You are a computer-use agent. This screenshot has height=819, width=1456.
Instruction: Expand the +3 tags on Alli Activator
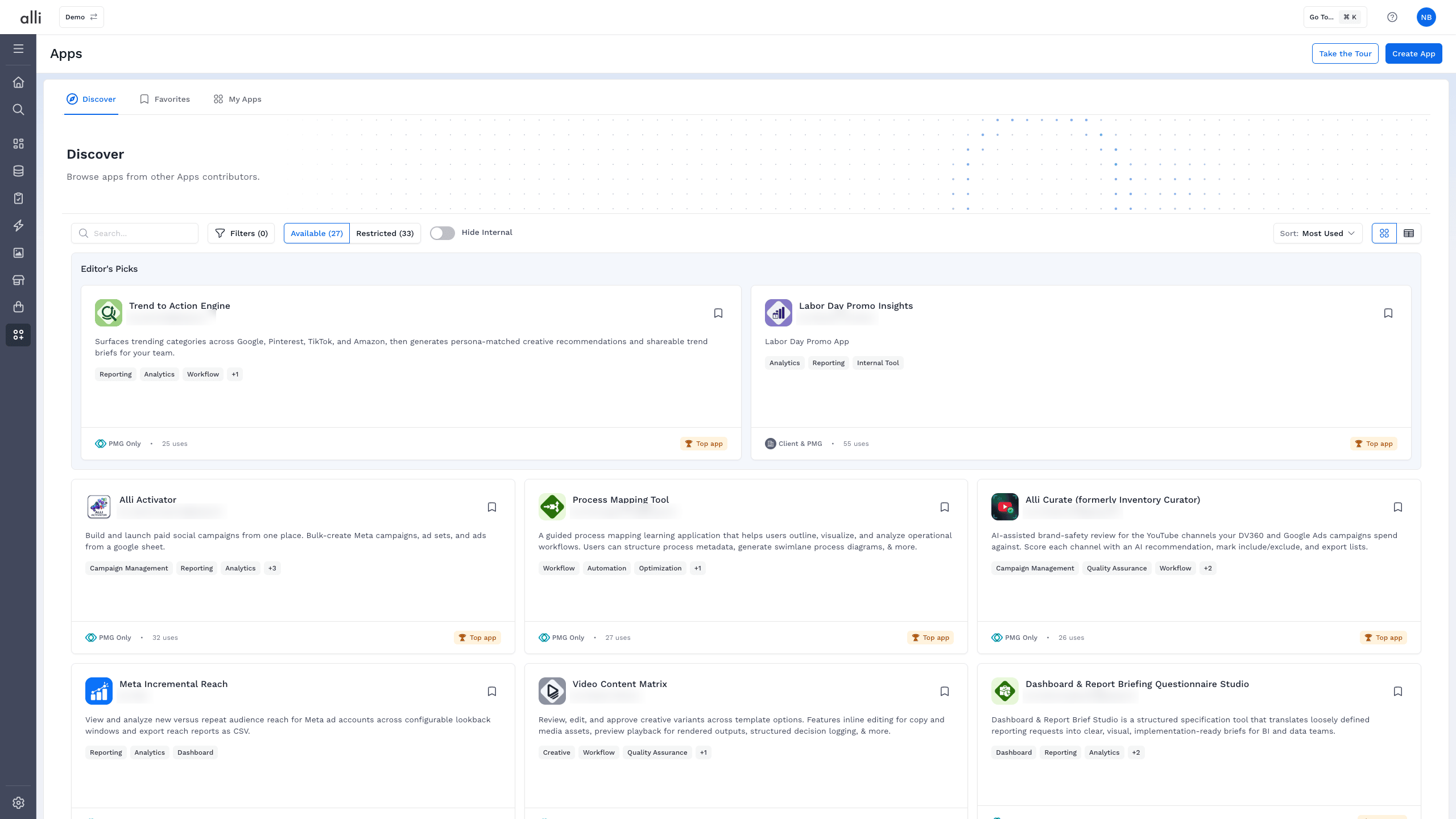pos(272,568)
